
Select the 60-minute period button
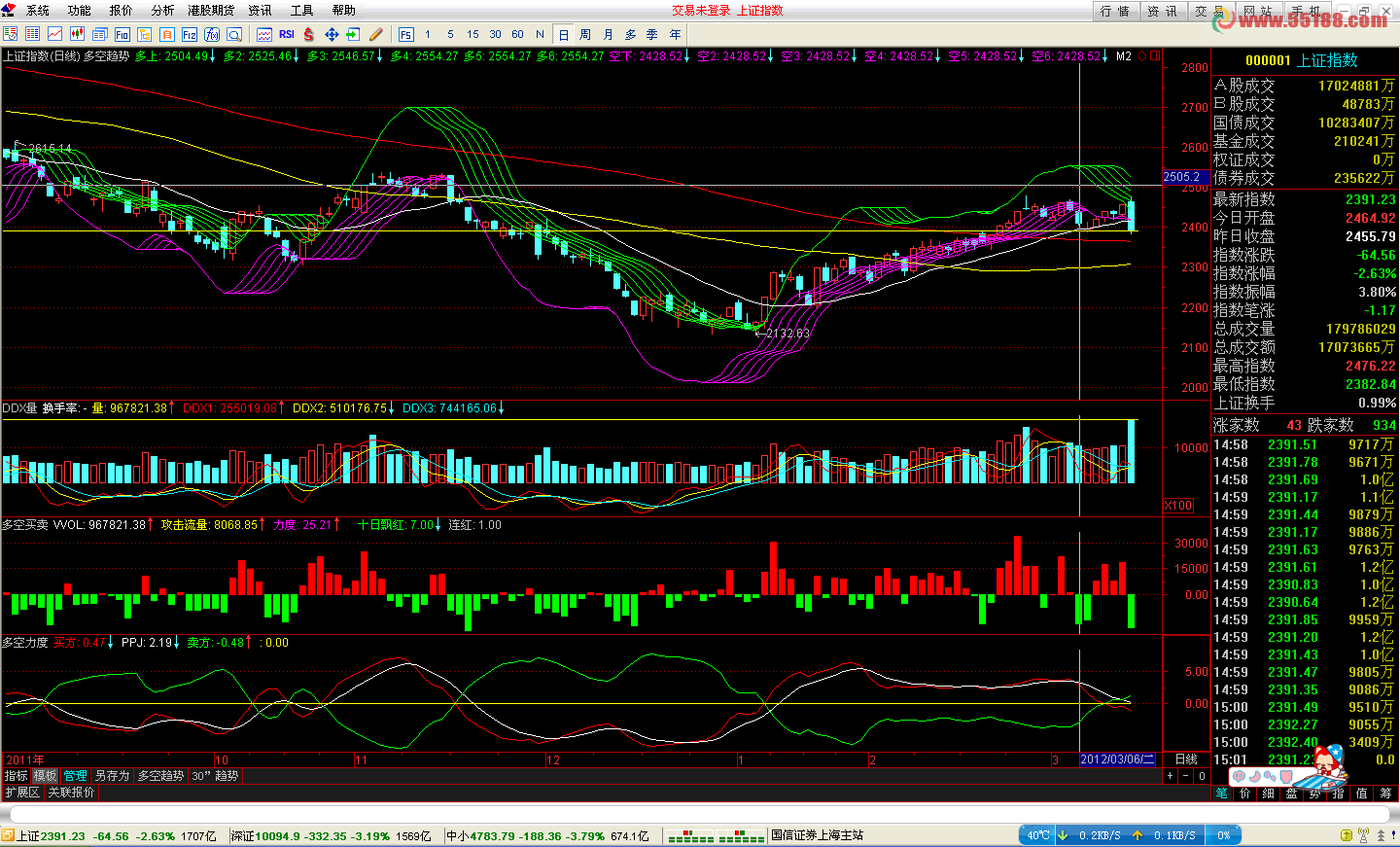coord(517,34)
